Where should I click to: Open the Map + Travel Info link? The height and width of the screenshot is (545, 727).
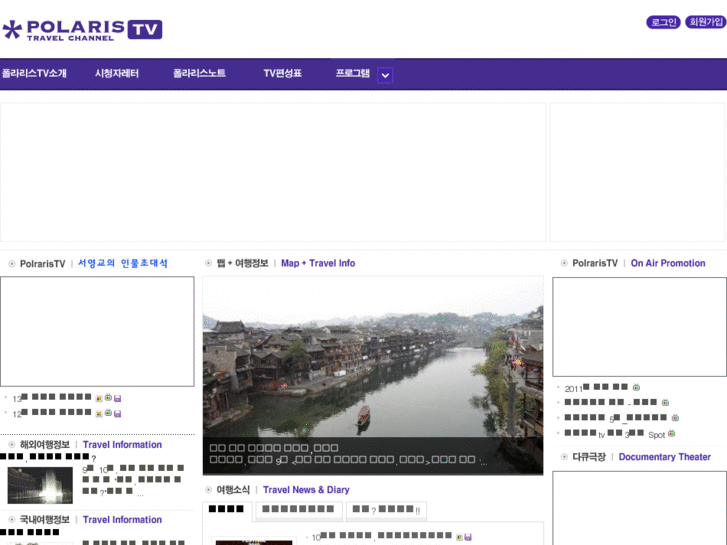(317, 264)
